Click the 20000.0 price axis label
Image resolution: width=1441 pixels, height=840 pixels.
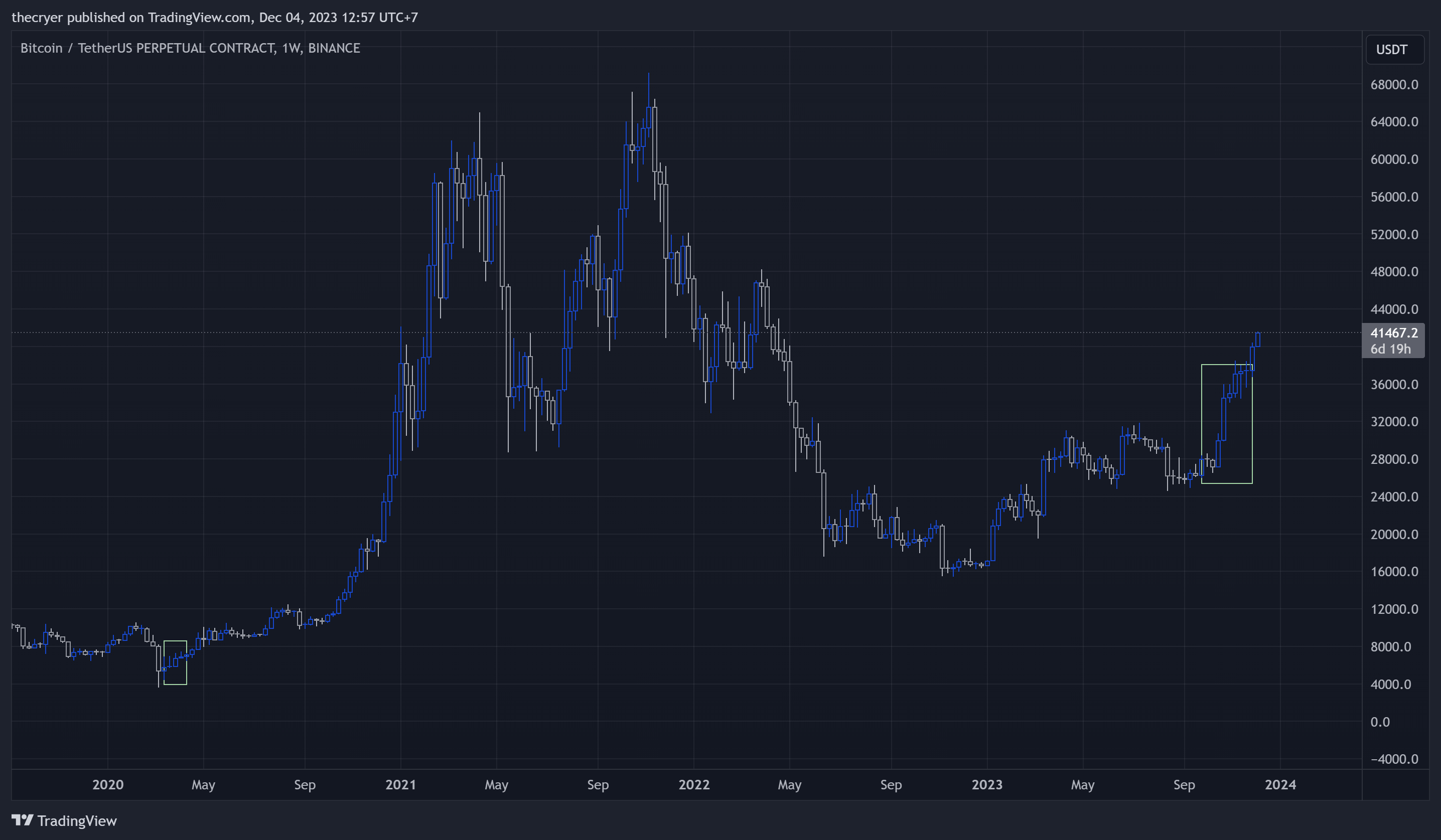click(1394, 534)
